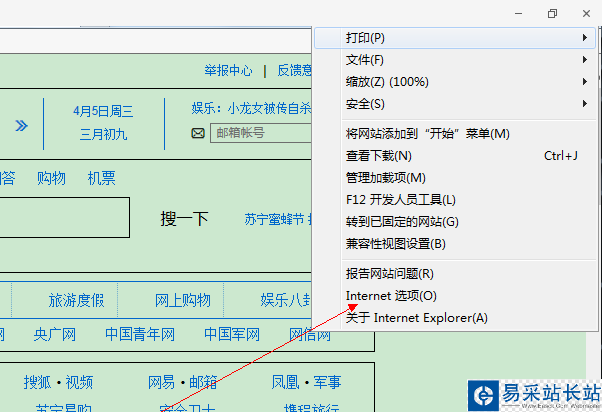Select 查看下载(N) menu entry
The height and width of the screenshot is (412, 602).
coord(455,156)
